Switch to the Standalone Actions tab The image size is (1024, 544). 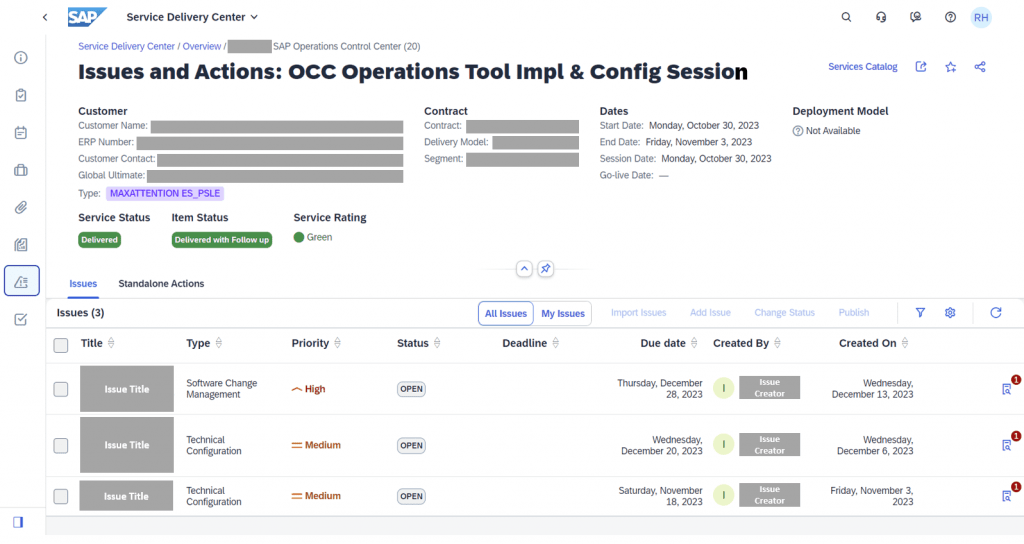pyautogui.click(x=161, y=283)
